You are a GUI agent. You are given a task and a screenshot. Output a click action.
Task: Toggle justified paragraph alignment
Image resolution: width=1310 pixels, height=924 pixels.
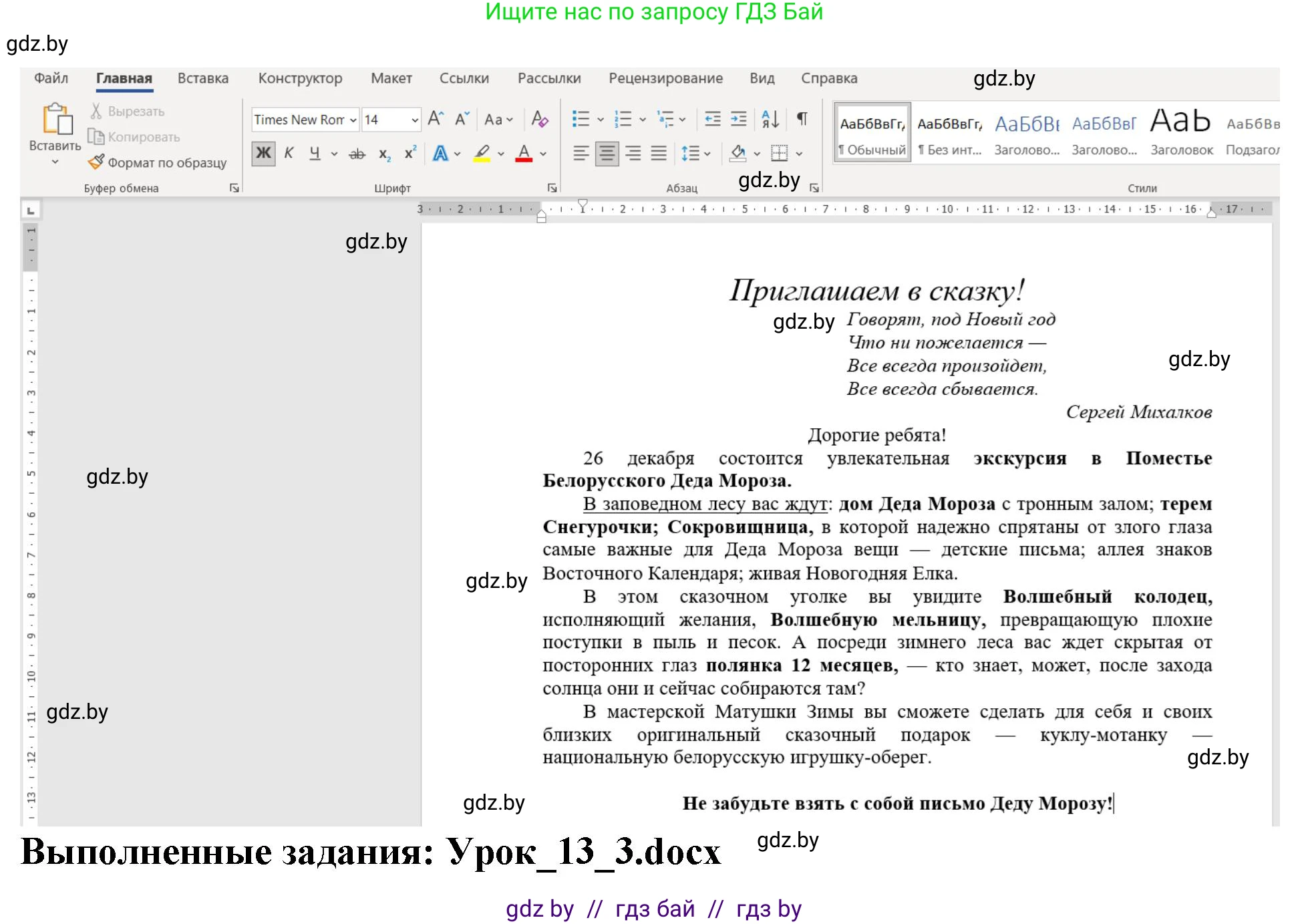click(x=658, y=153)
